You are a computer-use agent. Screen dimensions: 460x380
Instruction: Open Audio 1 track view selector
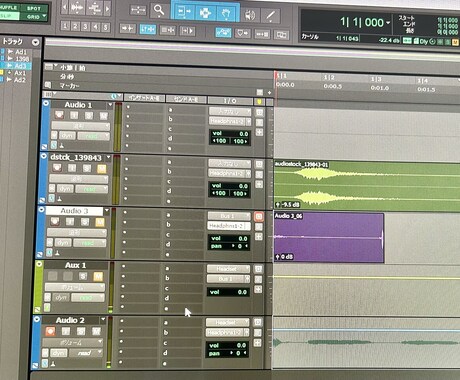click(80, 126)
